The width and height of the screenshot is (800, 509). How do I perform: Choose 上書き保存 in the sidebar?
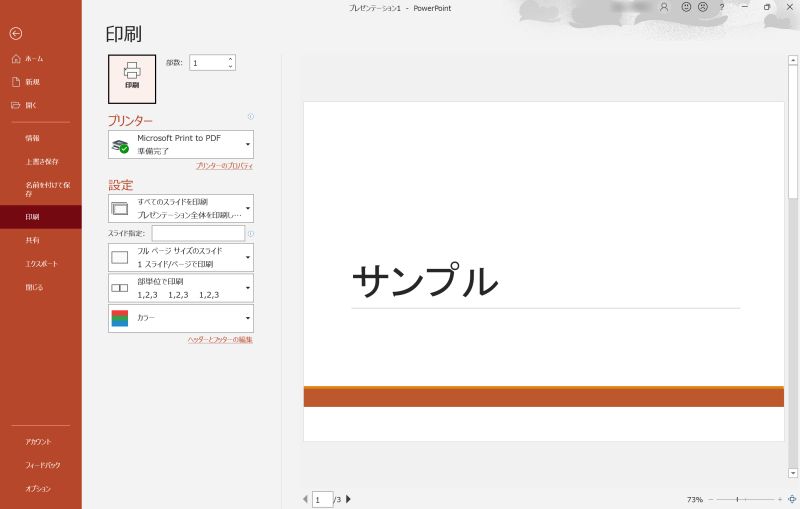[x=41, y=161]
